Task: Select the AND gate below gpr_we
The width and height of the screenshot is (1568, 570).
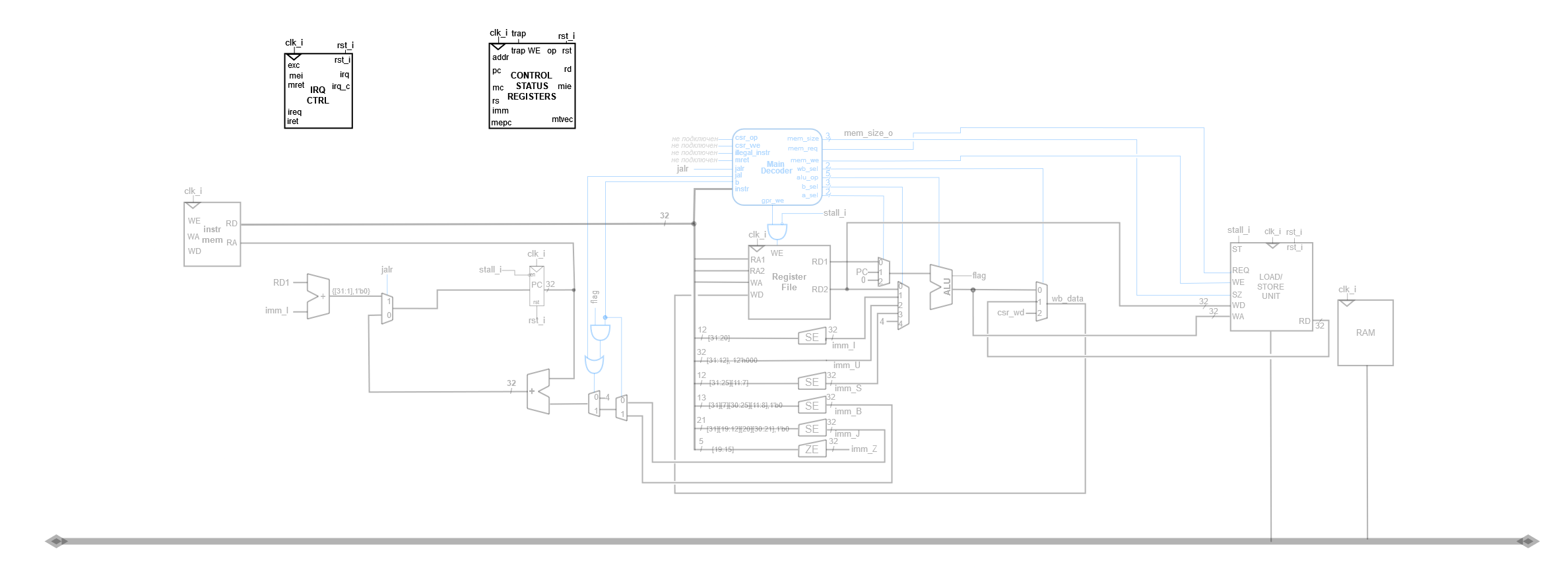Action: (x=777, y=232)
